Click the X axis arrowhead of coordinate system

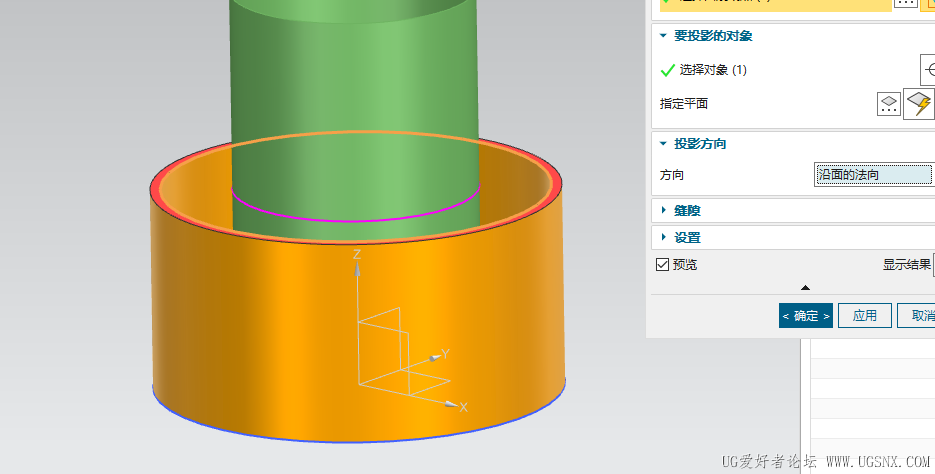(451, 404)
